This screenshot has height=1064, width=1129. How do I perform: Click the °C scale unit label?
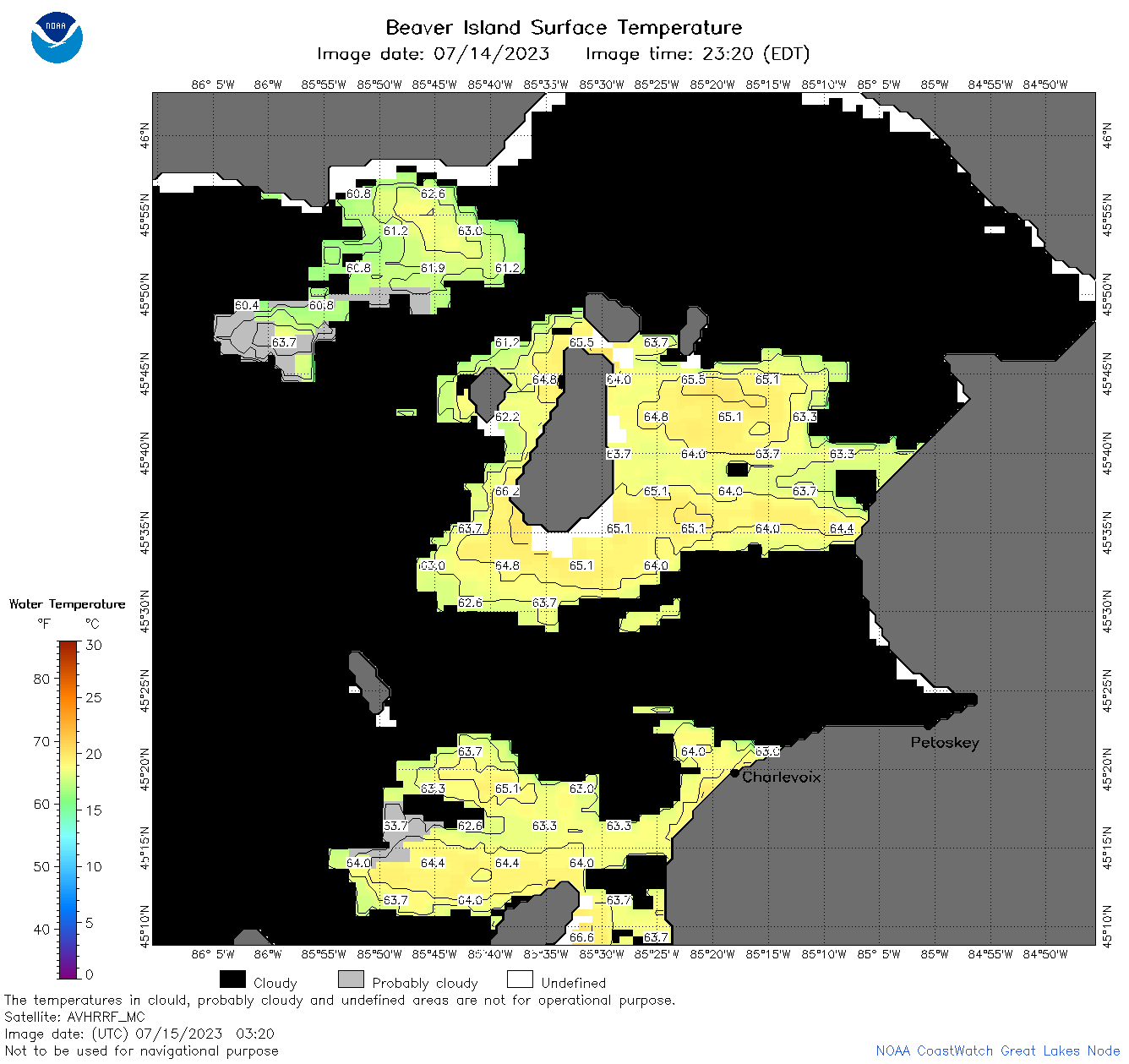pos(92,624)
